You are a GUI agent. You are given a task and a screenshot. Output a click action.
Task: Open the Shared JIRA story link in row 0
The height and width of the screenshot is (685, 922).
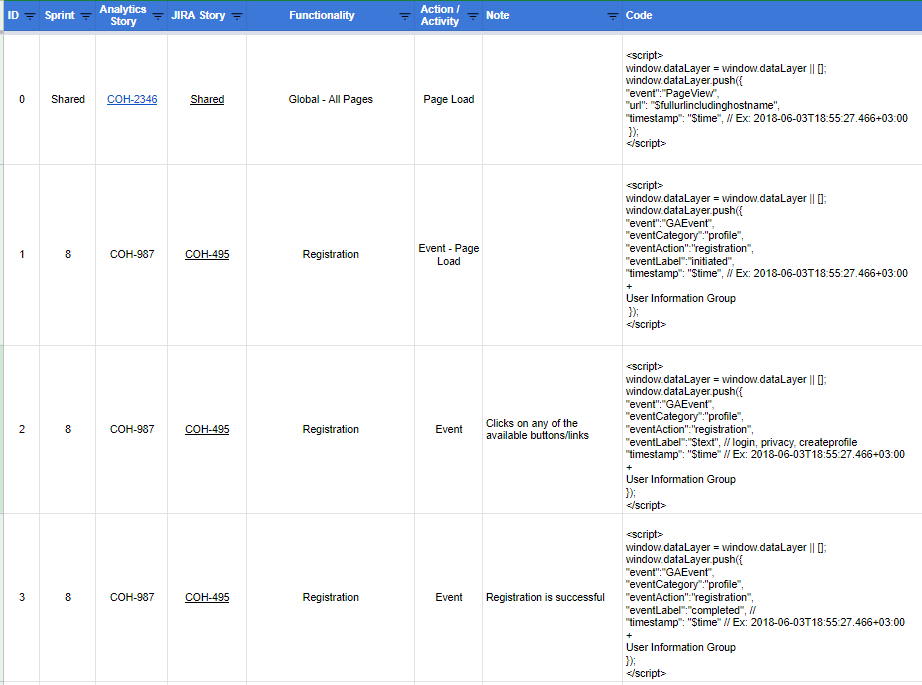click(207, 99)
